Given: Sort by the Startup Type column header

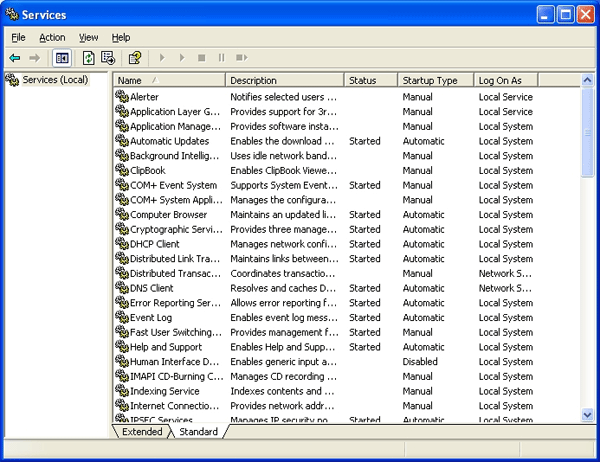Looking at the screenshot, I should click(435, 80).
